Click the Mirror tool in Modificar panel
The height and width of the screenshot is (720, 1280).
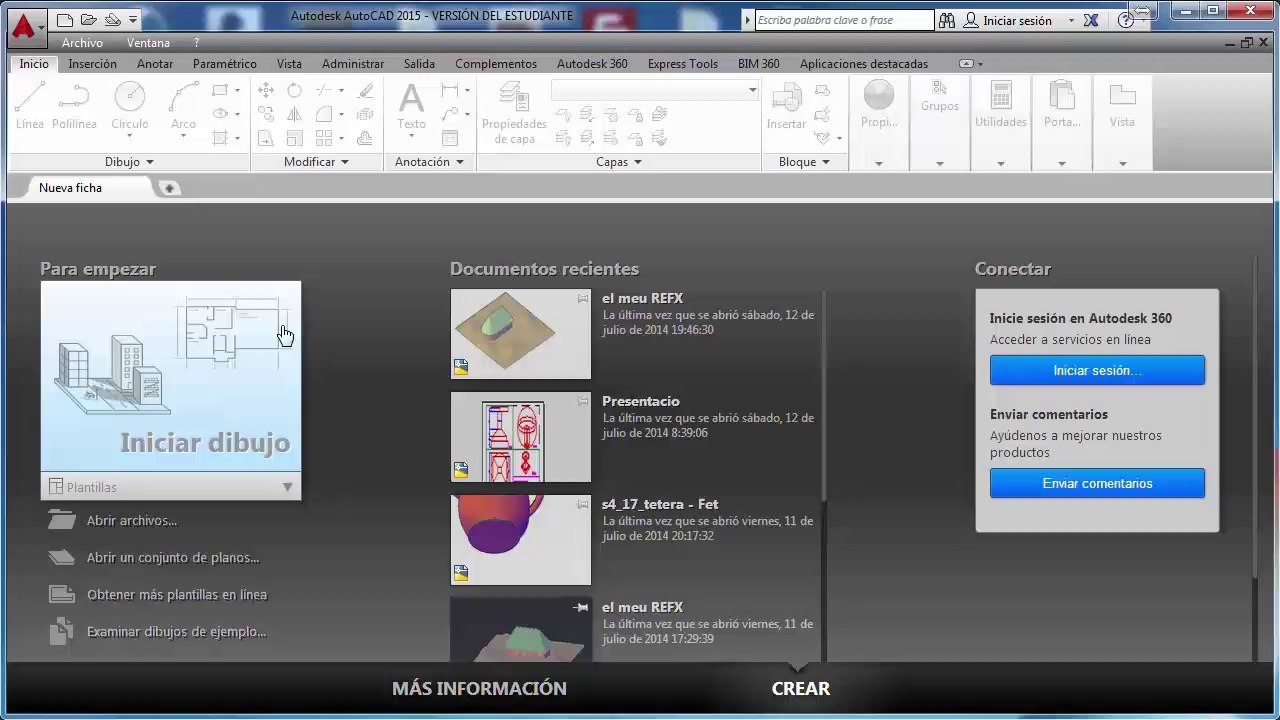pyautogui.click(x=294, y=114)
